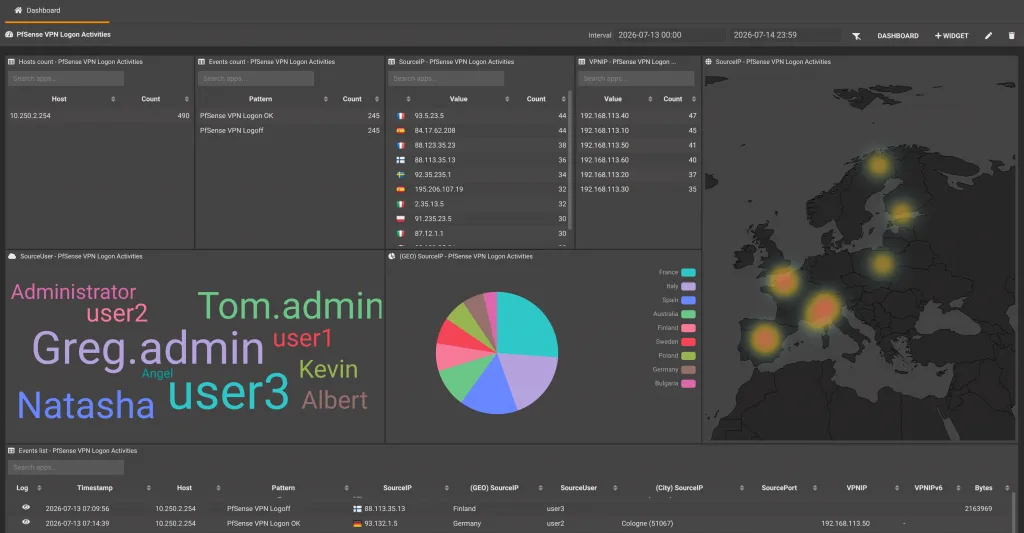Click the DASHBOARD button in header
This screenshot has width=1024, height=533.
click(x=898, y=36)
